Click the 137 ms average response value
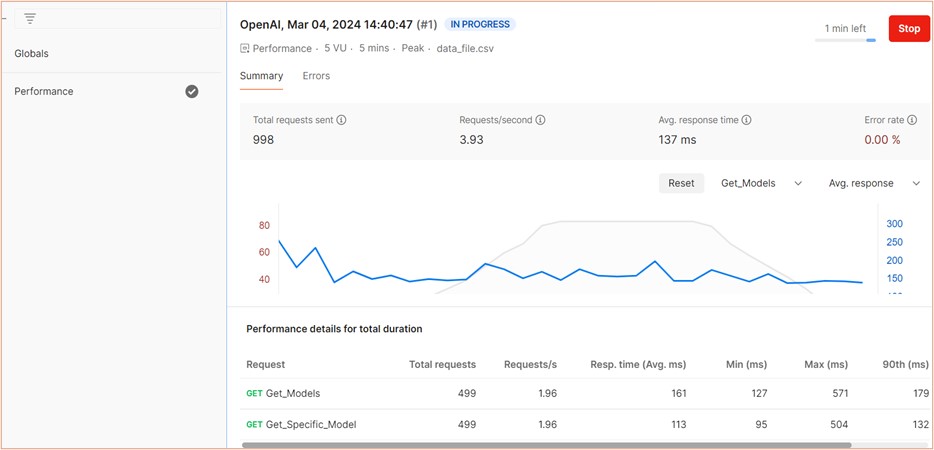This screenshot has width=934, height=450. (677, 140)
